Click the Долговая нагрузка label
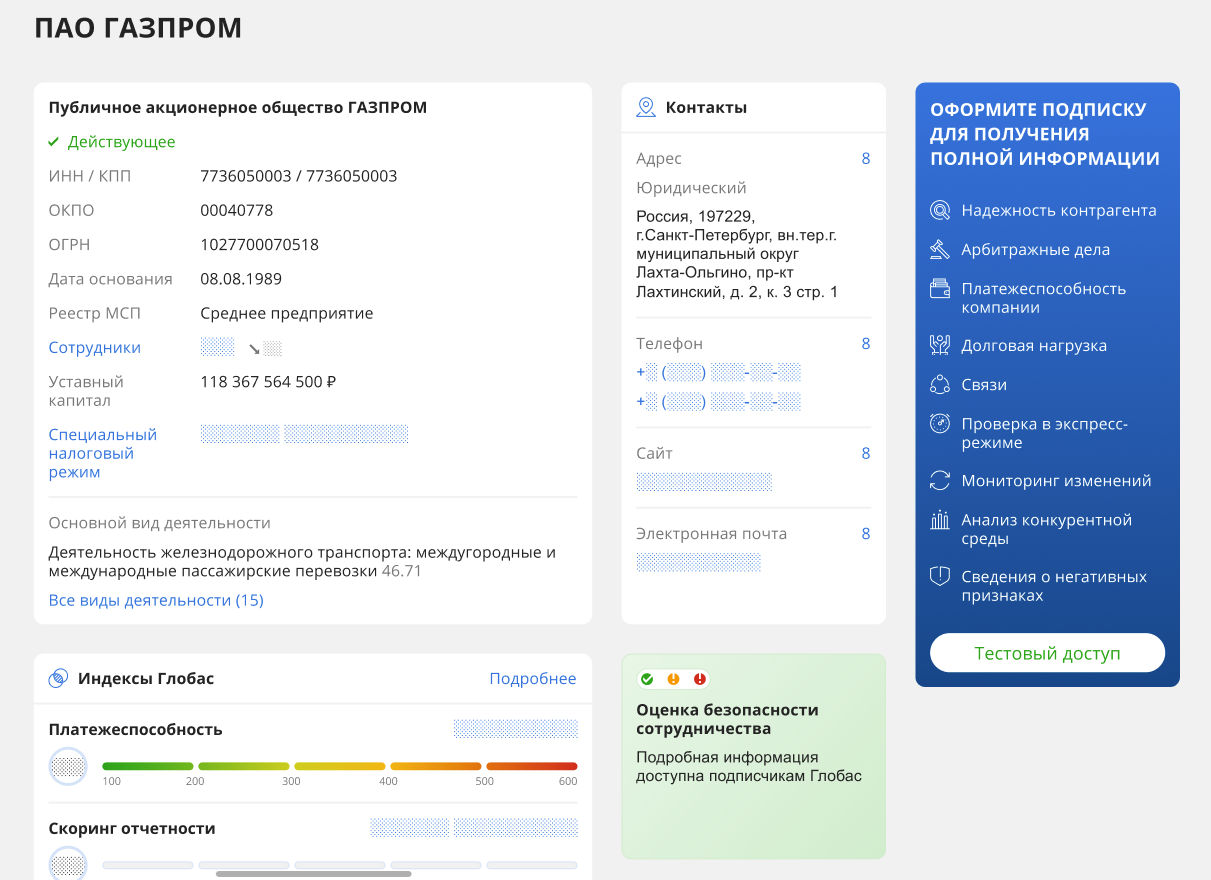Screen dimensions: 1211x880 click(1034, 346)
